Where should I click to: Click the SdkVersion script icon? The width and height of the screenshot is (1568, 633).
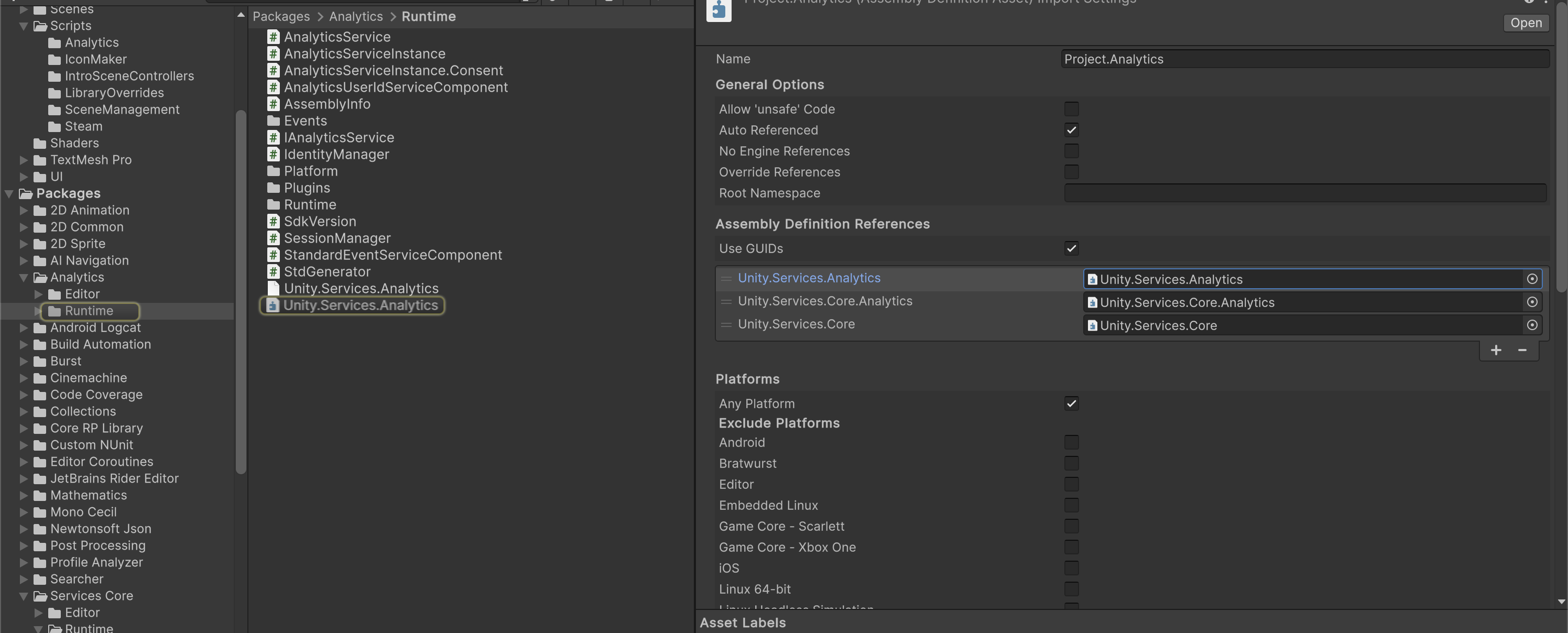[x=274, y=222]
